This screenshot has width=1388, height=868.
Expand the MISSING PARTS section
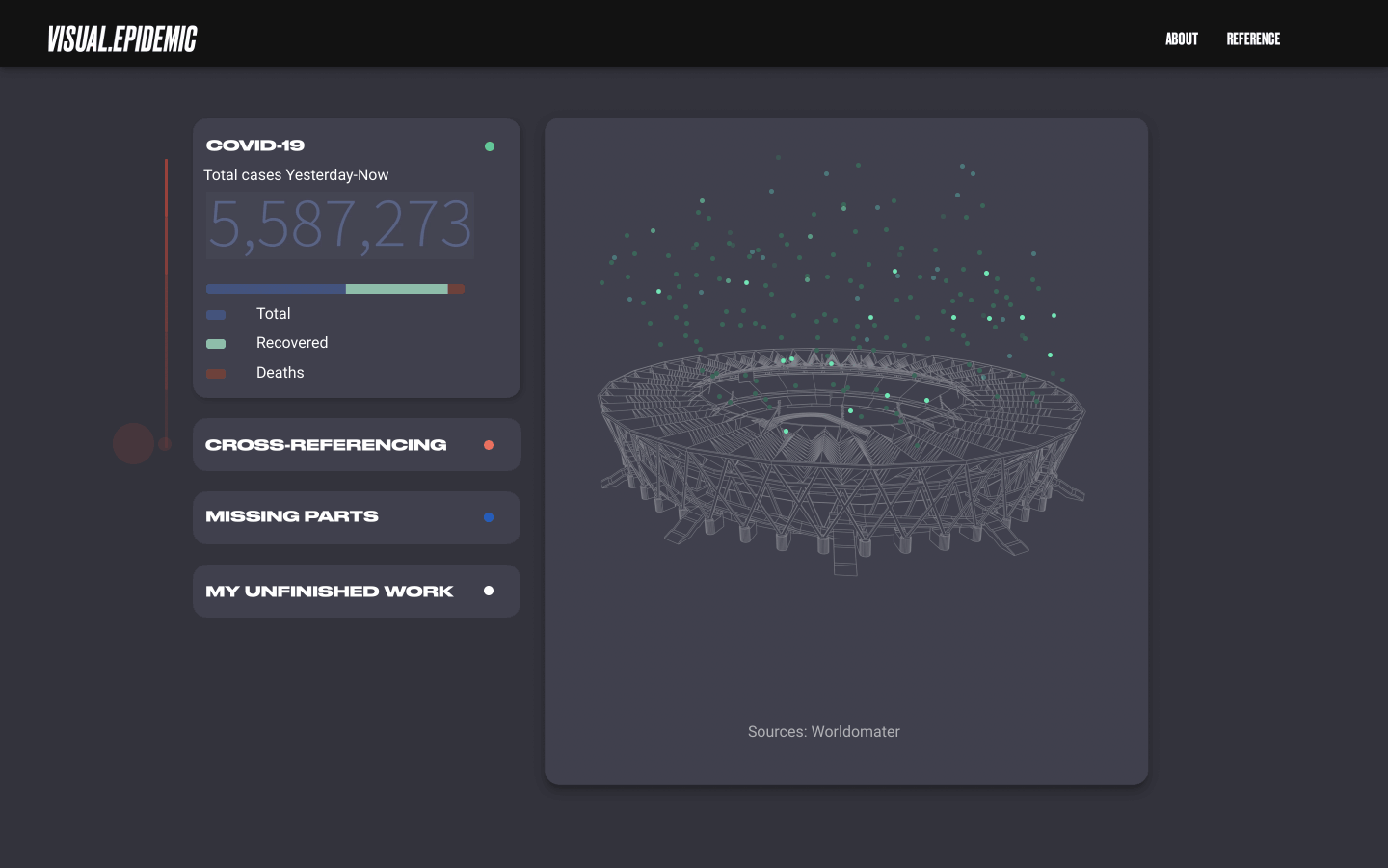pyautogui.click(x=357, y=517)
